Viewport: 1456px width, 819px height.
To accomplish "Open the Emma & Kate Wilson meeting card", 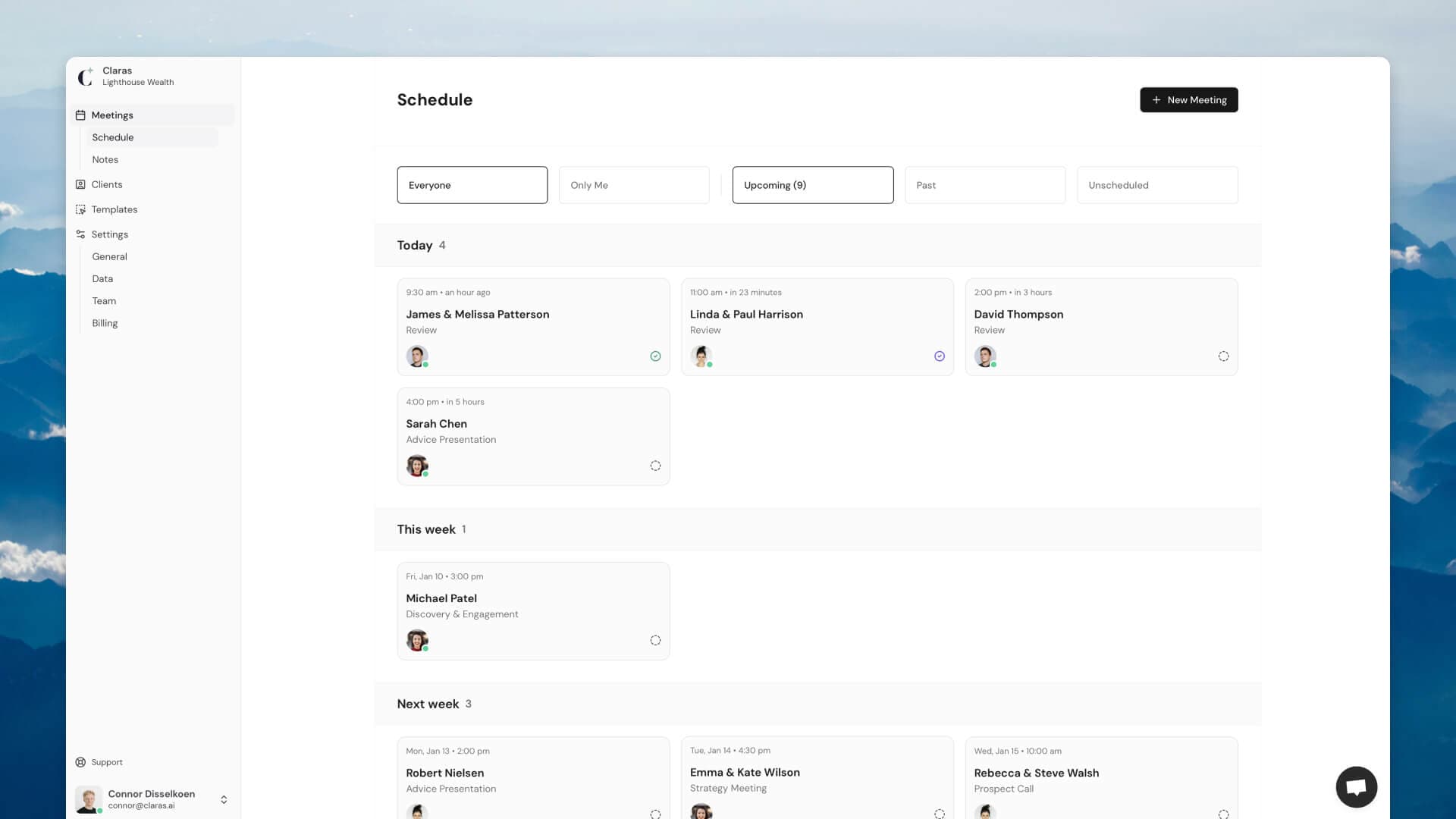I will tap(817, 773).
